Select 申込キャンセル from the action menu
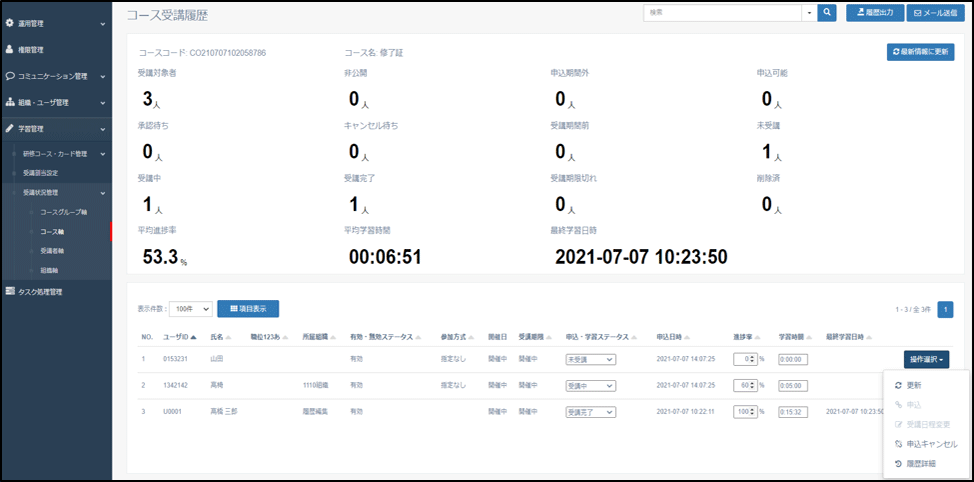Image resolution: width=974 pixels, height=482 pixels. pyautogui.click(x=931, y=444)
